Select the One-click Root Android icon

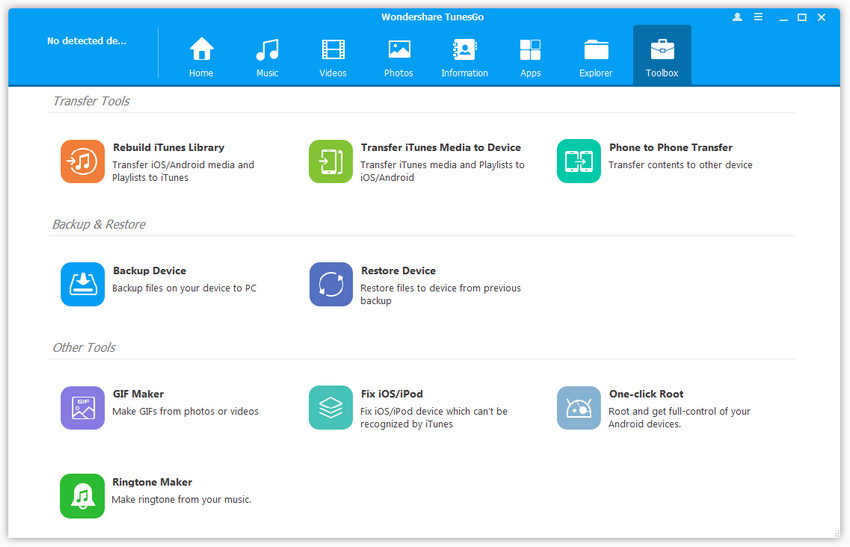[x=578, y=408]
